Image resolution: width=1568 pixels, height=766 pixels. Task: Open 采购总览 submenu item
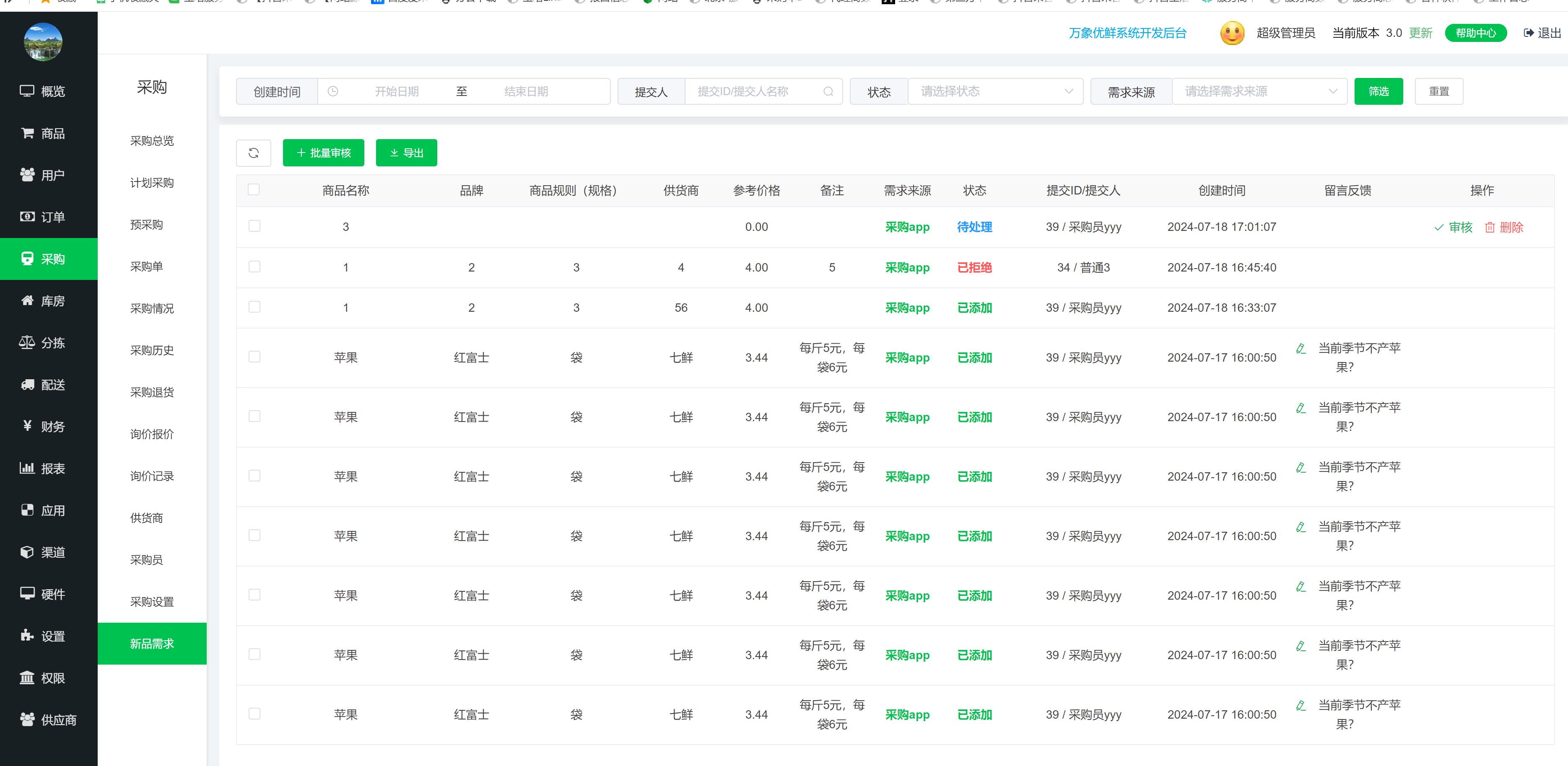tap(152, 140)
